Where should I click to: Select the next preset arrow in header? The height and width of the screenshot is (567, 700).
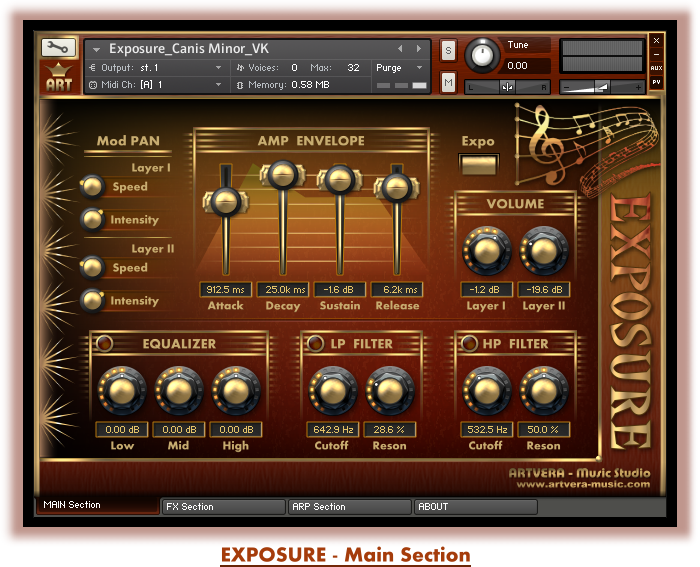click(x=417, y=48)
